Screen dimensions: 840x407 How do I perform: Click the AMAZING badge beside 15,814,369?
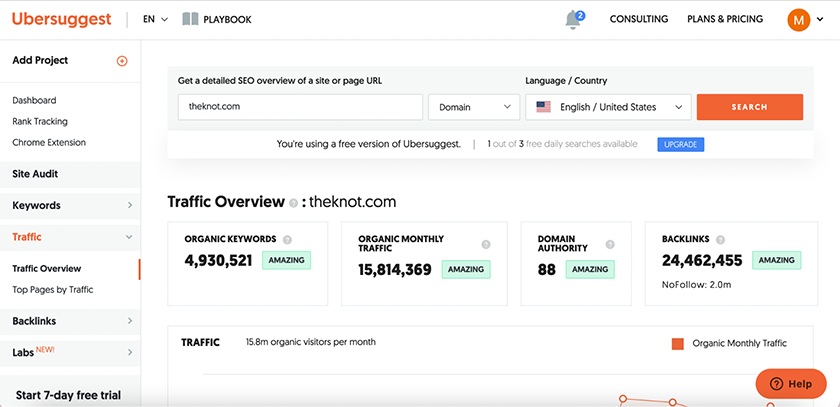[466, 270]
